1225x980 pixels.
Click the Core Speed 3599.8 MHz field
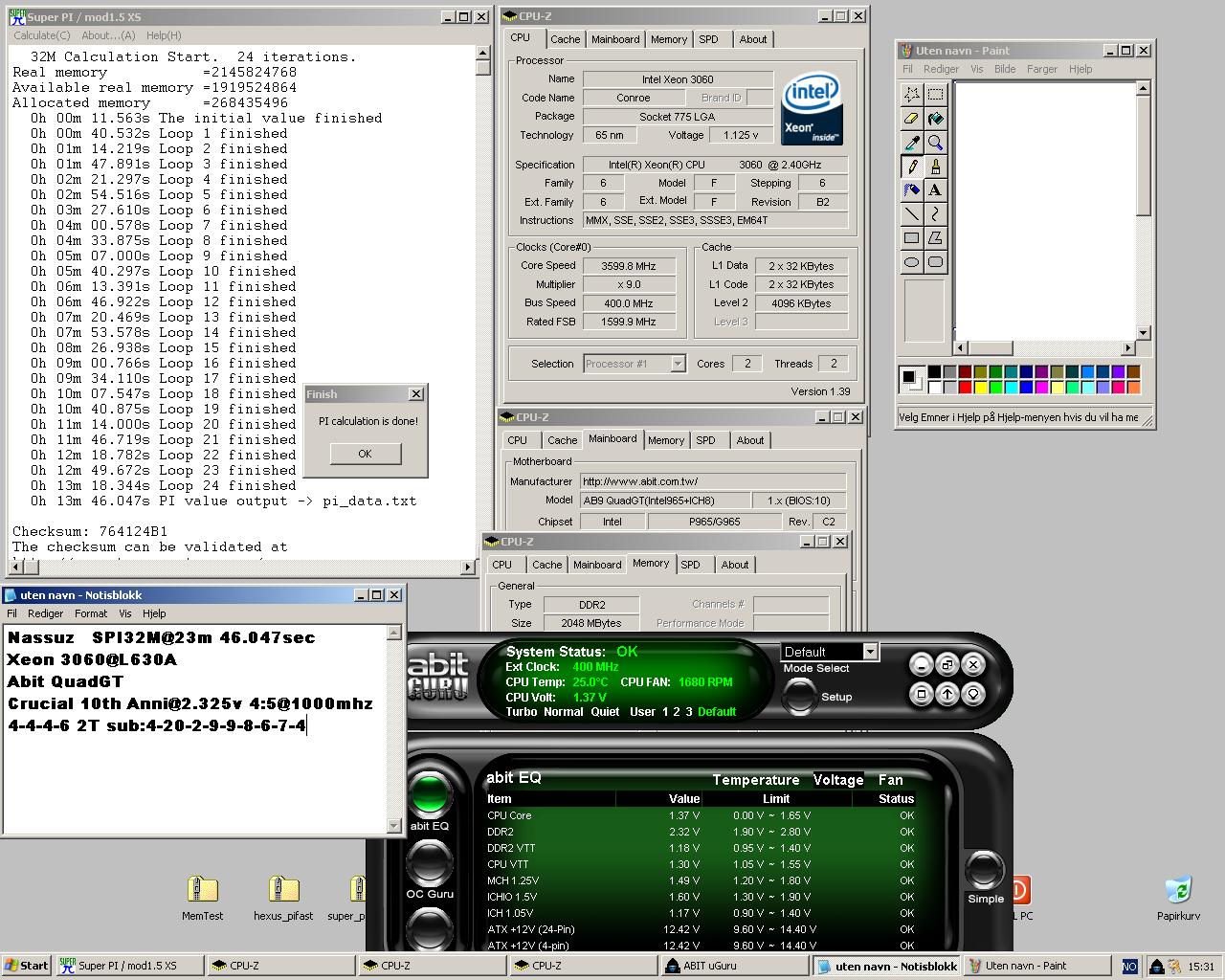pyautogui.click(x=628, y=266)
